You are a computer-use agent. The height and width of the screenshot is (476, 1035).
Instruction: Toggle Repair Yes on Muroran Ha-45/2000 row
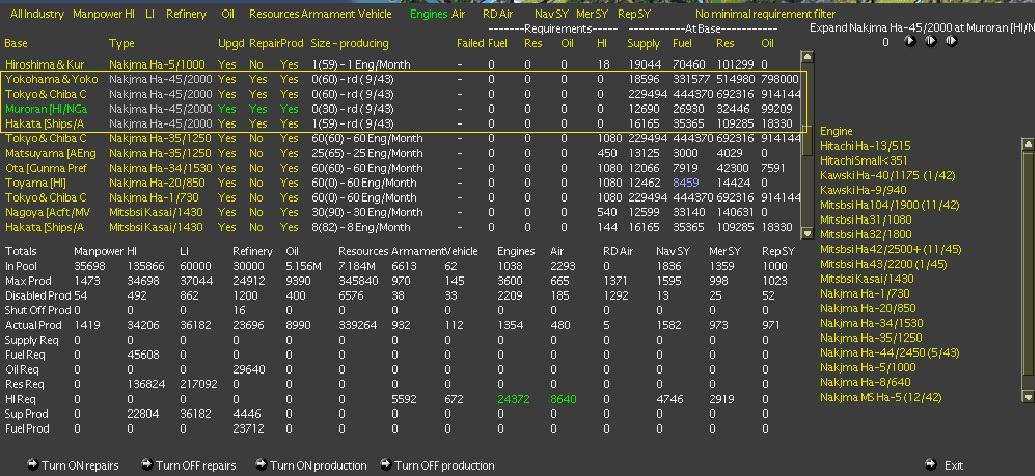coord(258,109)
